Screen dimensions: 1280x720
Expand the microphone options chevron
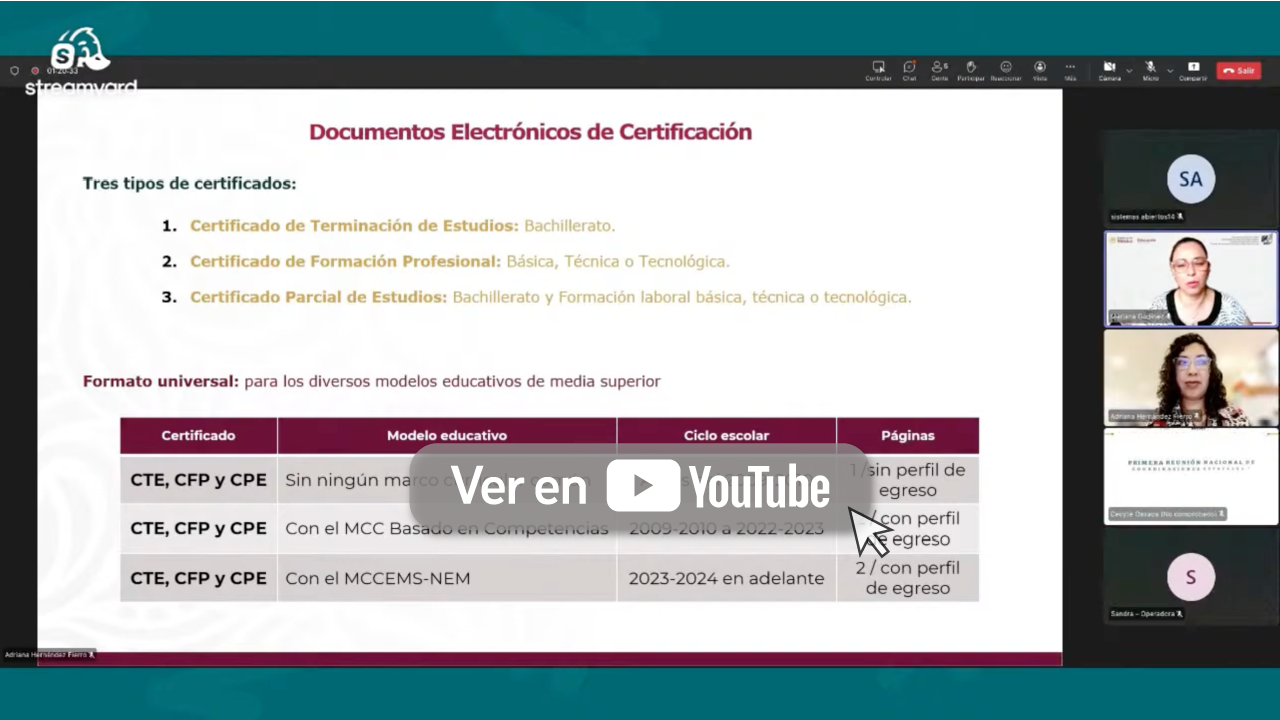click(1170, 71)
